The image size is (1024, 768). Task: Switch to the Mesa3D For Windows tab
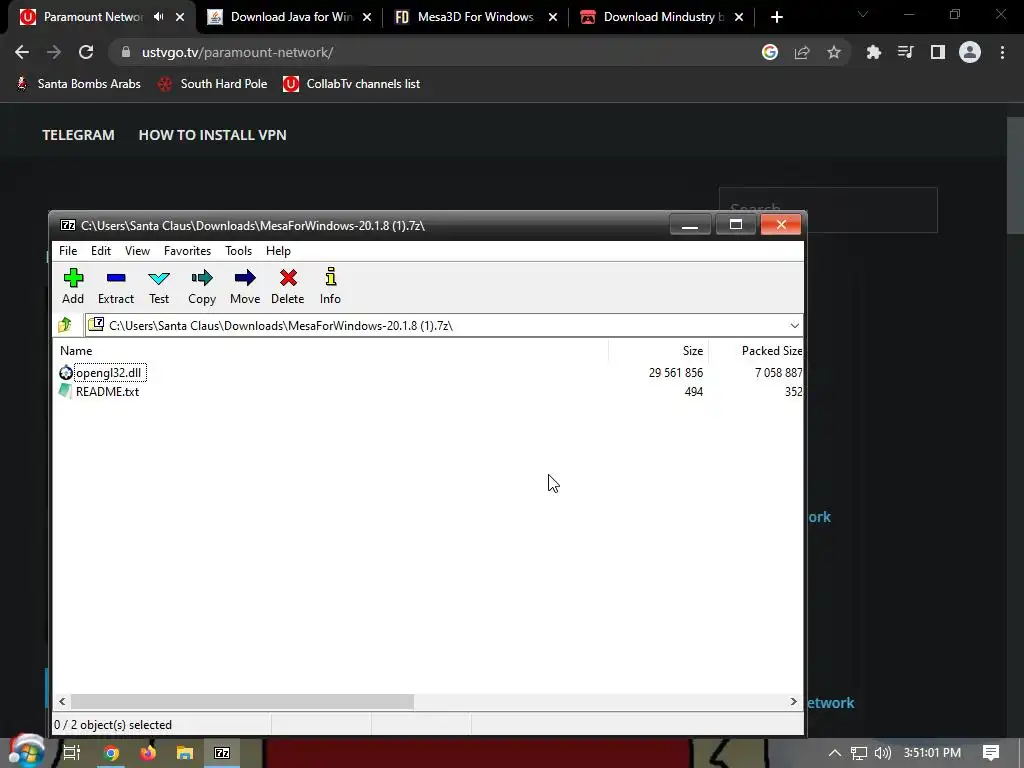(475, 17)
